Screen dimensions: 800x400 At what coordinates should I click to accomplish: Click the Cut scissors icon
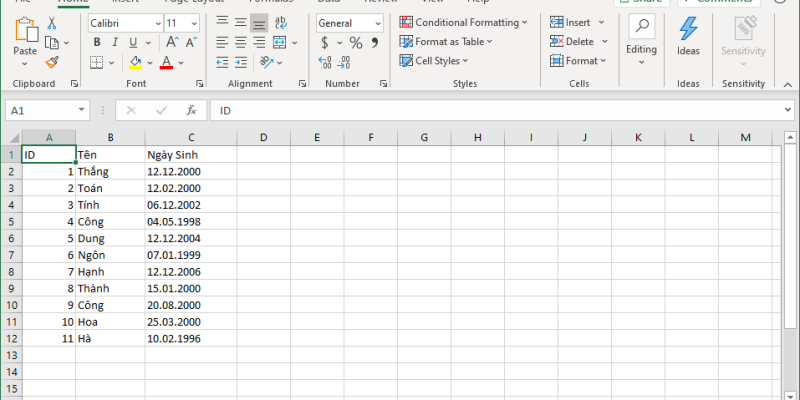coord(51,23)
